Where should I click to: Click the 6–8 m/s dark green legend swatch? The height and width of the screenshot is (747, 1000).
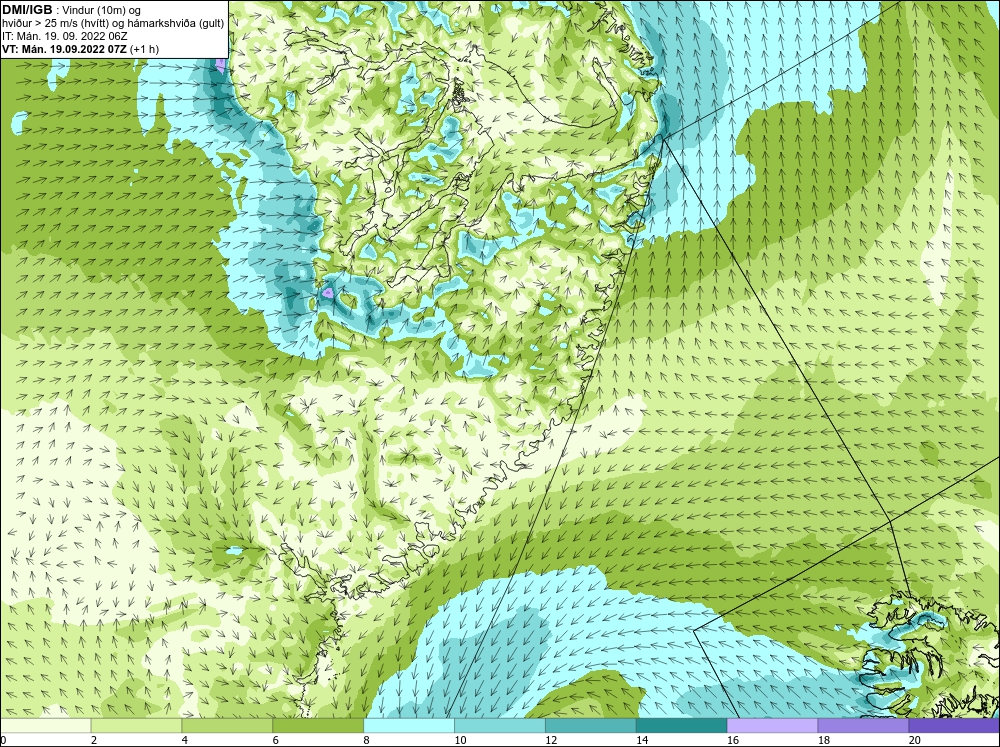click(x=318, y=725)
